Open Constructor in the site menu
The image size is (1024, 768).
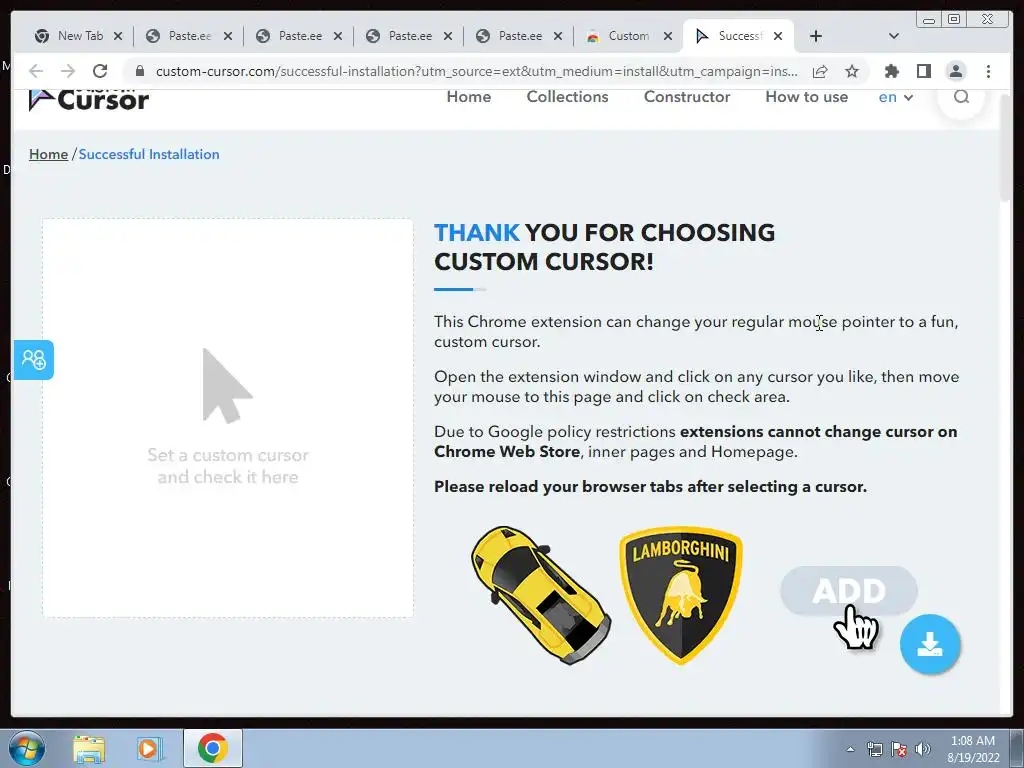coord(686,97)
